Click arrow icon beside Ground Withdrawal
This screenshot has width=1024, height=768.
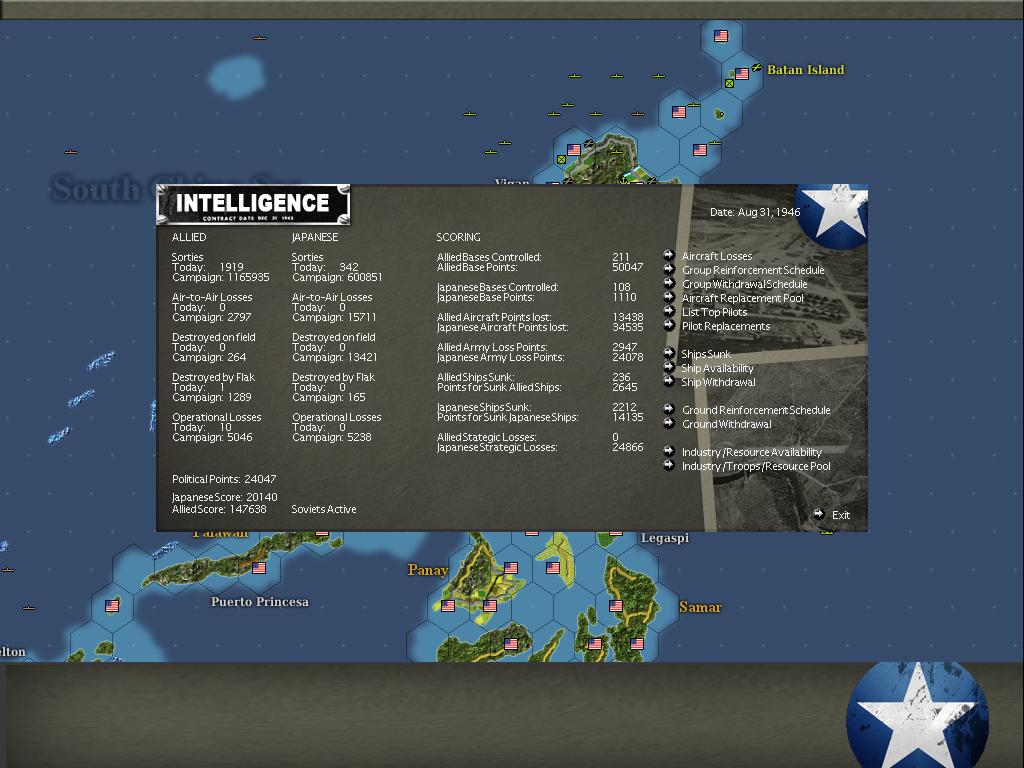pos(669,423)
